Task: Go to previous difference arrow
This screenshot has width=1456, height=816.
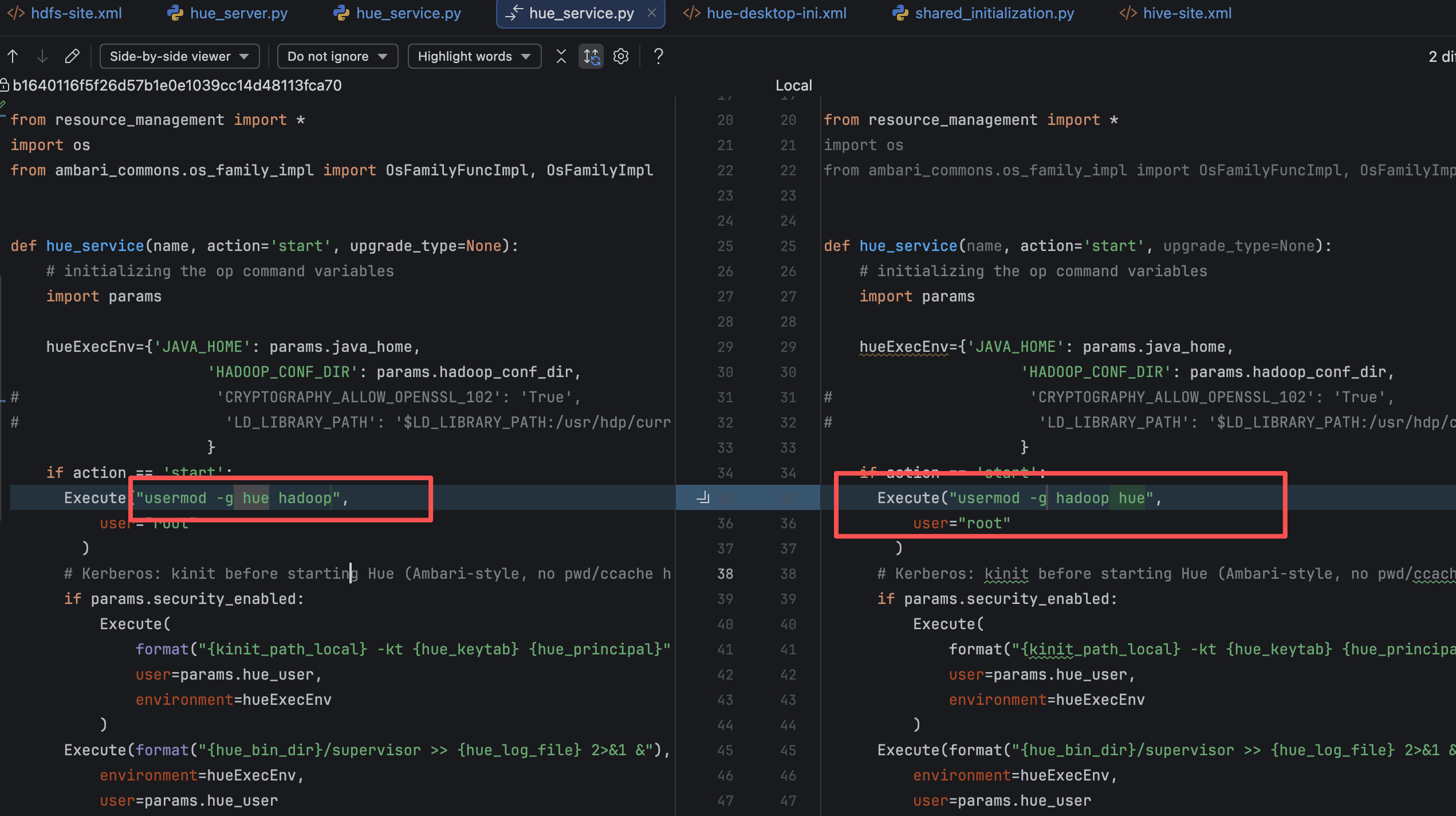Action: pos(13,56)
